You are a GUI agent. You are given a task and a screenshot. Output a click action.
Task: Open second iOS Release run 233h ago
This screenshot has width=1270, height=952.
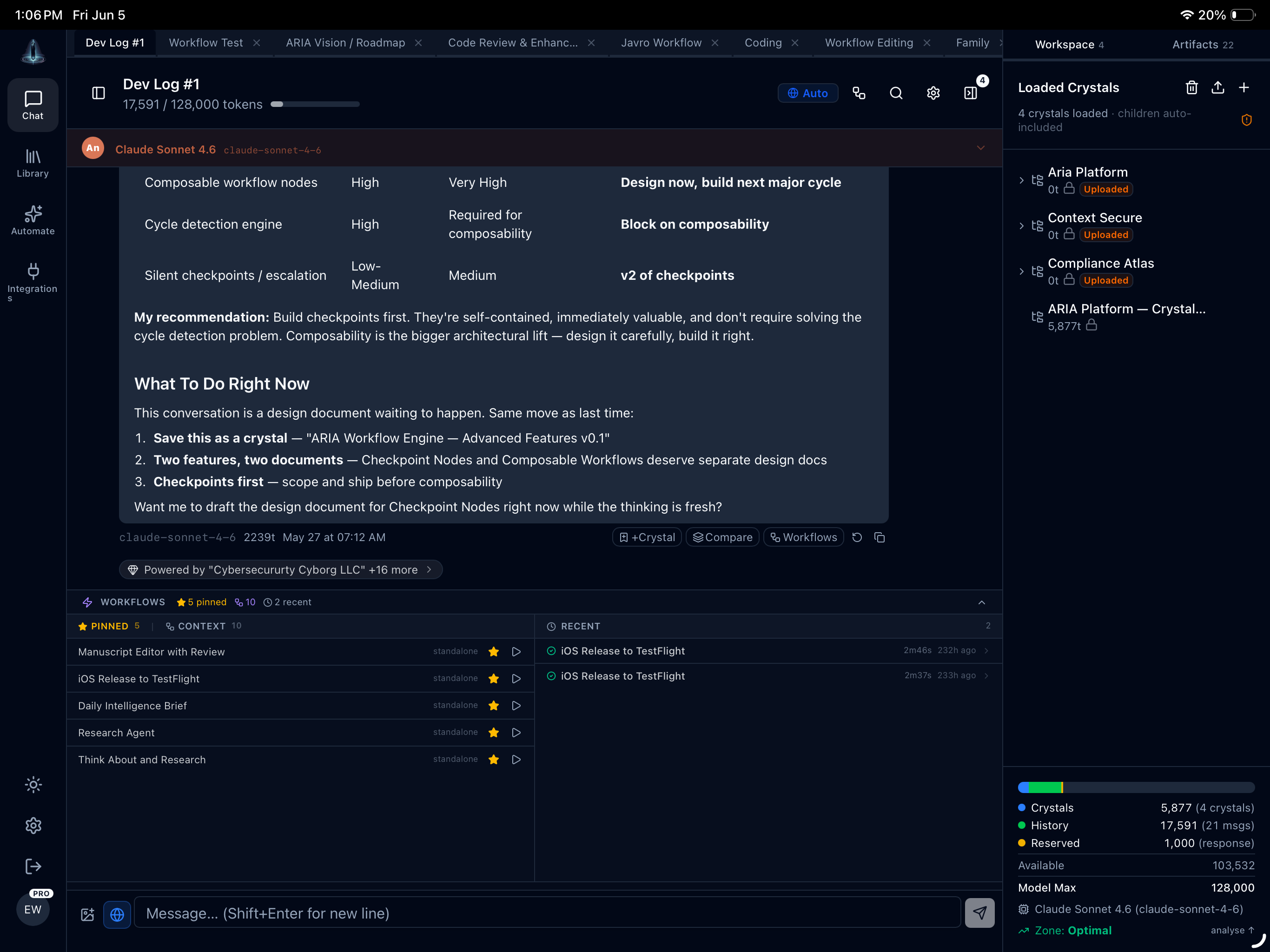[x=768, y=676]
